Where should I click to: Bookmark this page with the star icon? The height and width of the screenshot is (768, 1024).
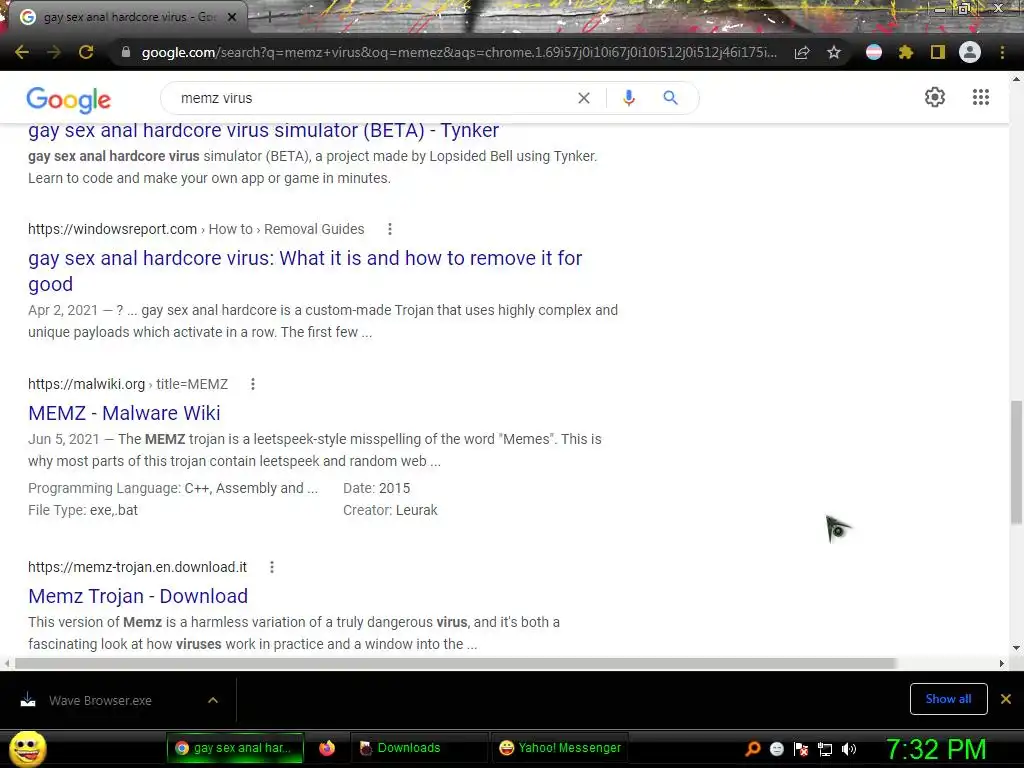[834, 52]
